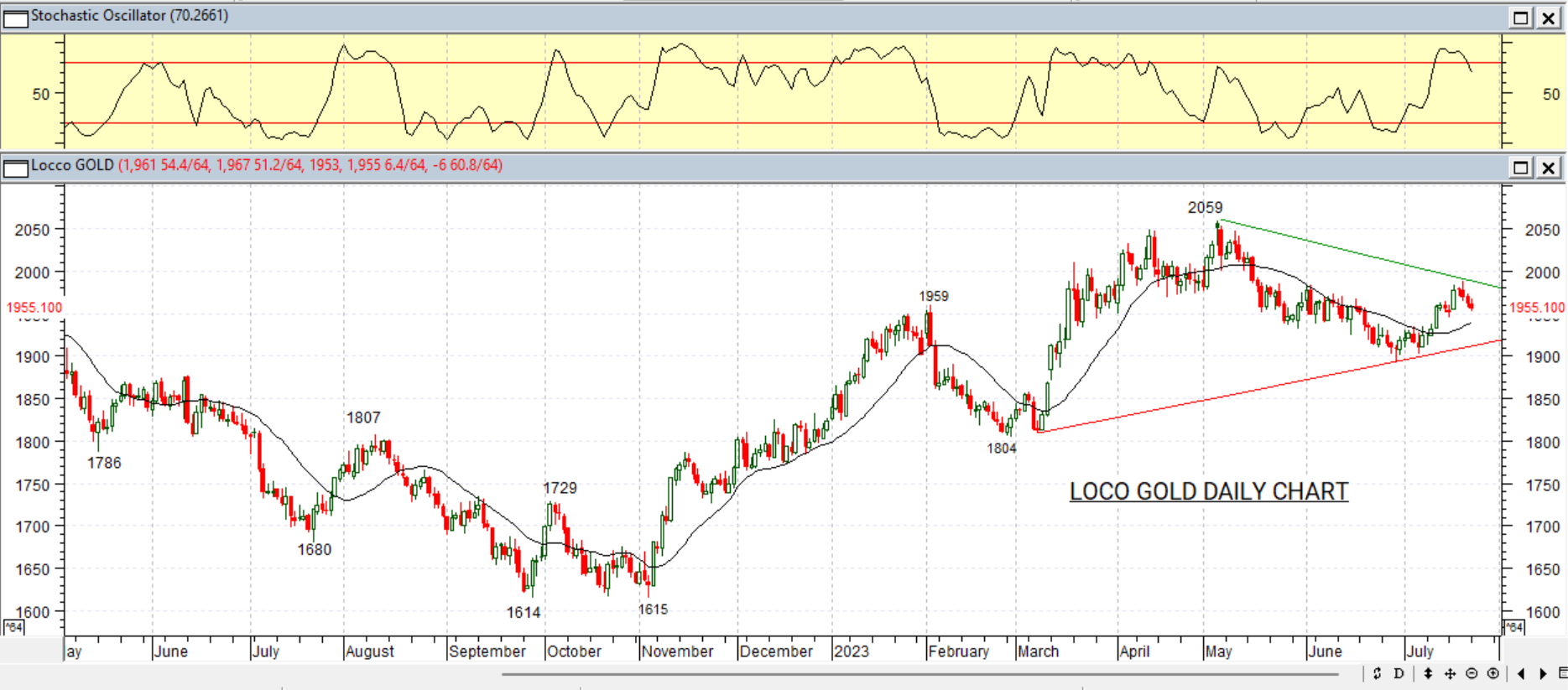Zoom in with the plus magnifier icon
Screen dimensions: 1568x690
click(x=1493, y=673)
